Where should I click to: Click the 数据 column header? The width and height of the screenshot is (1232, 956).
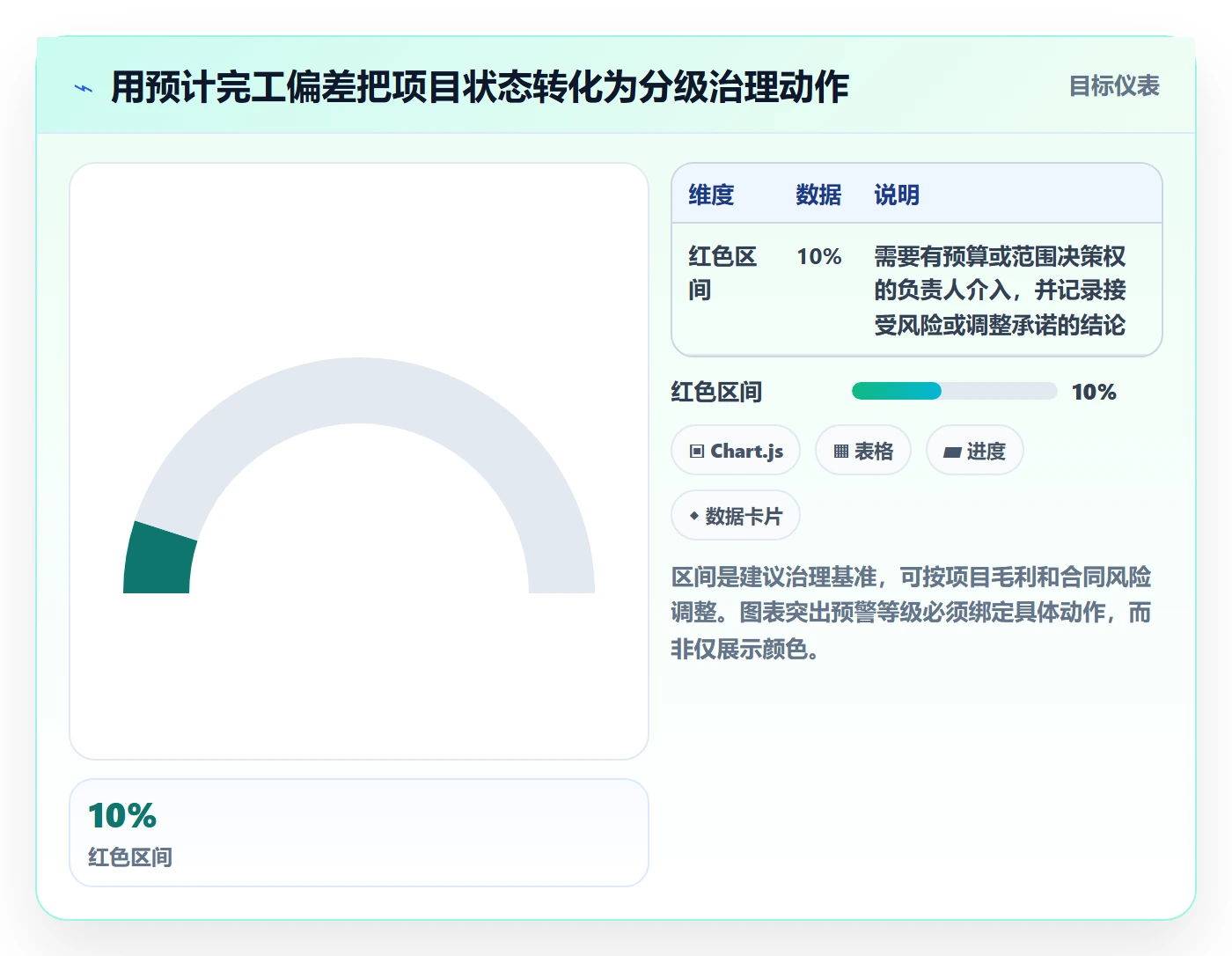818,195
